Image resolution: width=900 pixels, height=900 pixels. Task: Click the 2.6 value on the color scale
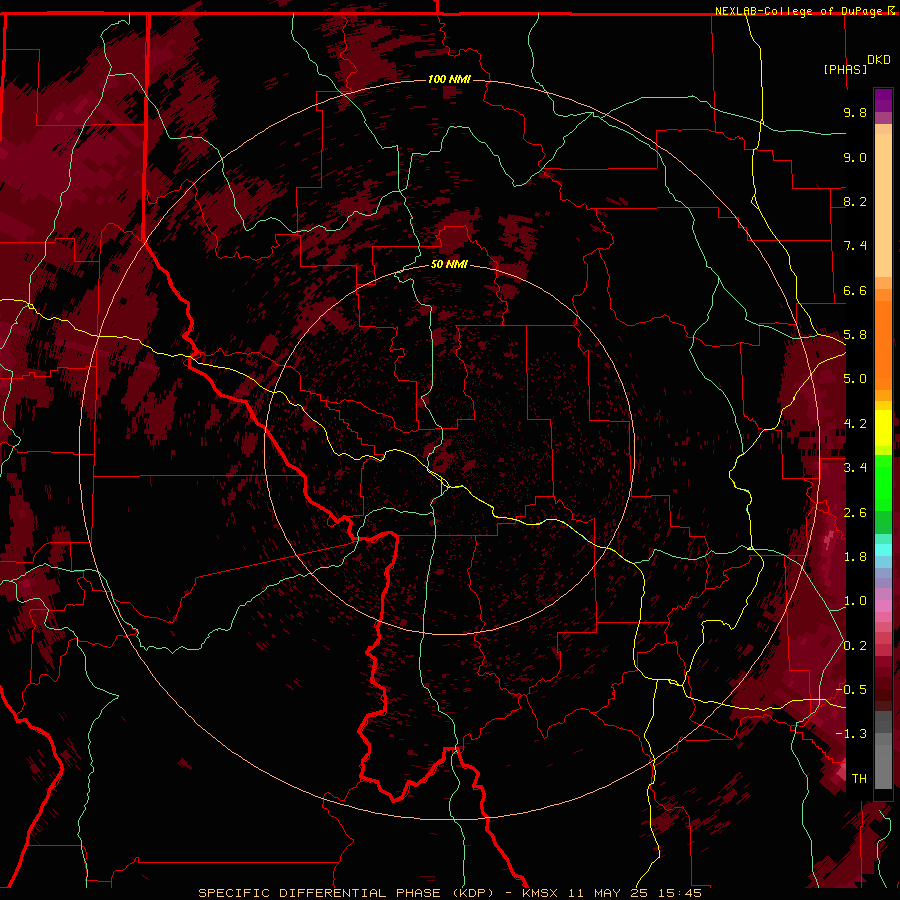tap(855, 513)
